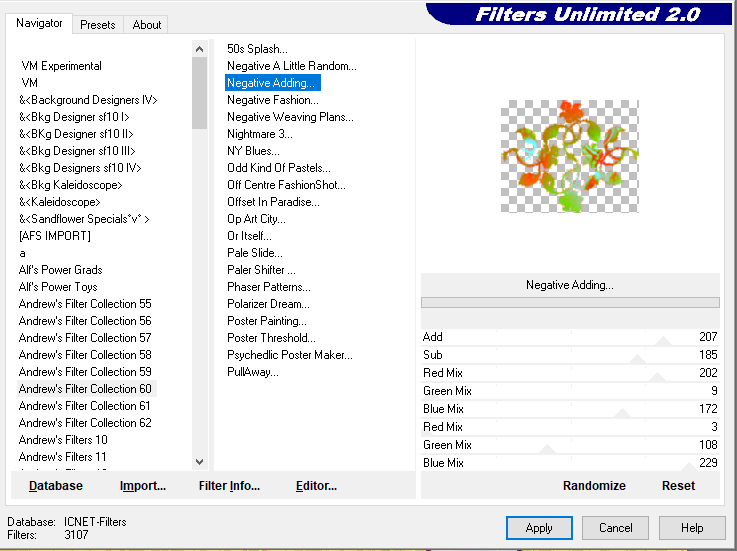Switch to the Presets tab
The width and height of the screenshot is (737, 551).
98,24
